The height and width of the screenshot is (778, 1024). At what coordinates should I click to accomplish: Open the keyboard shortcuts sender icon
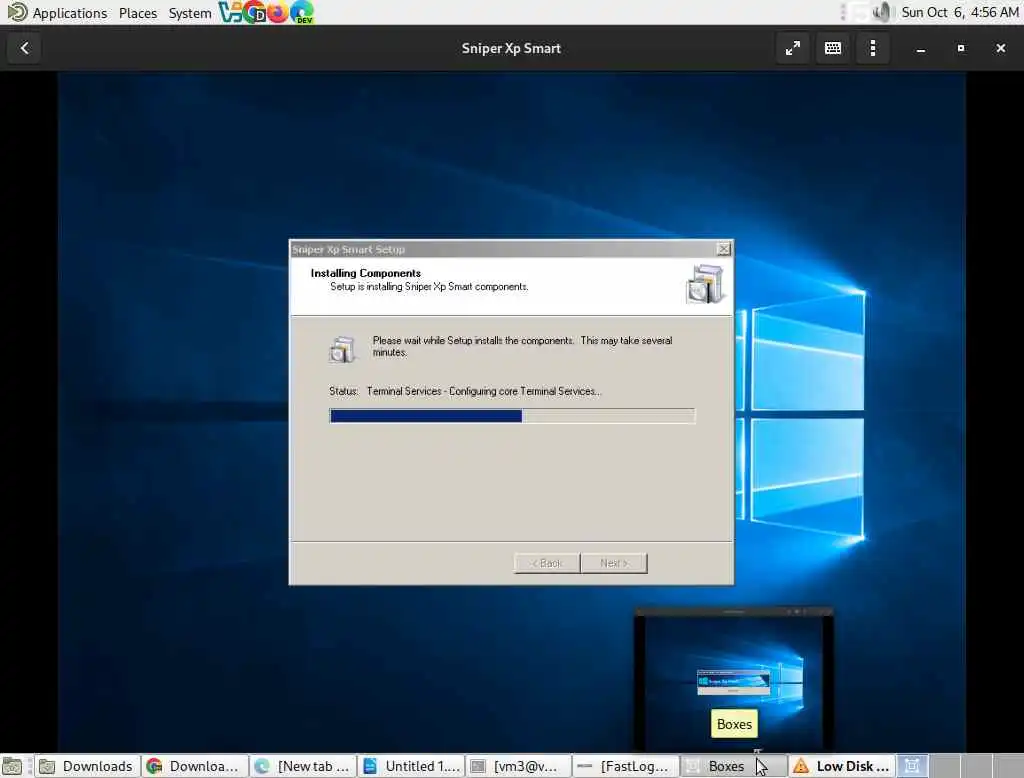coord(833,48)
